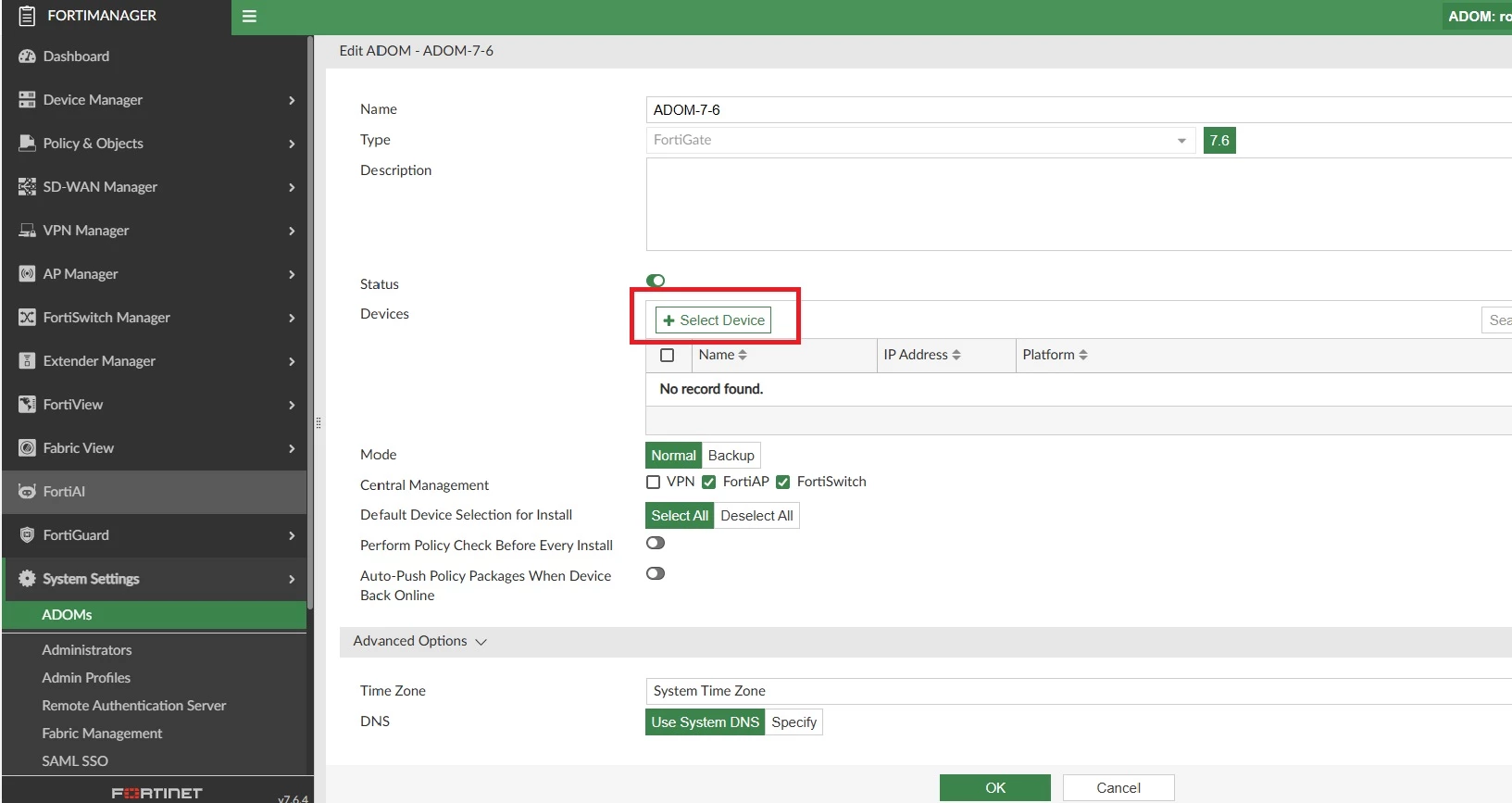The image size is (1512, 803).
Task: Collapse System Settings submenu chevron
Action: pos(292,579)
